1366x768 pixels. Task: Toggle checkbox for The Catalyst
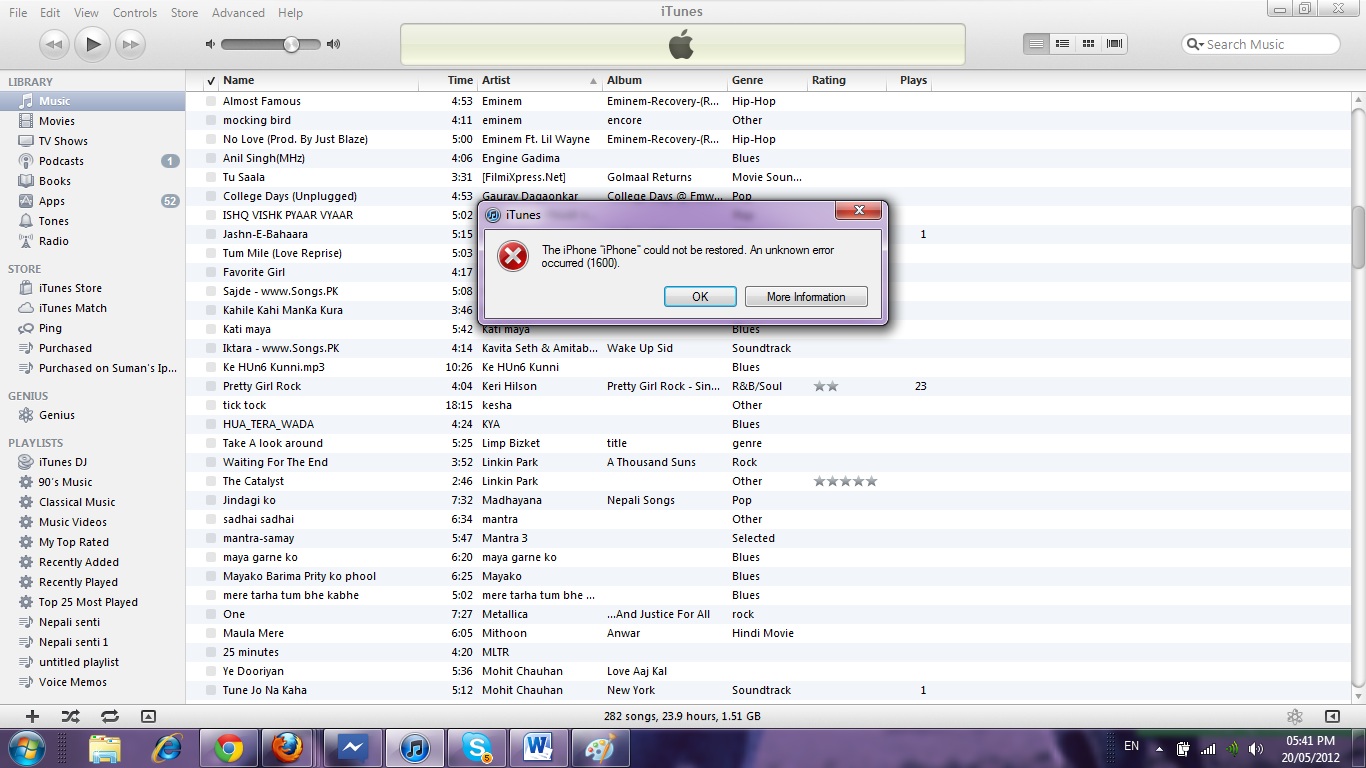pos(211,481)
